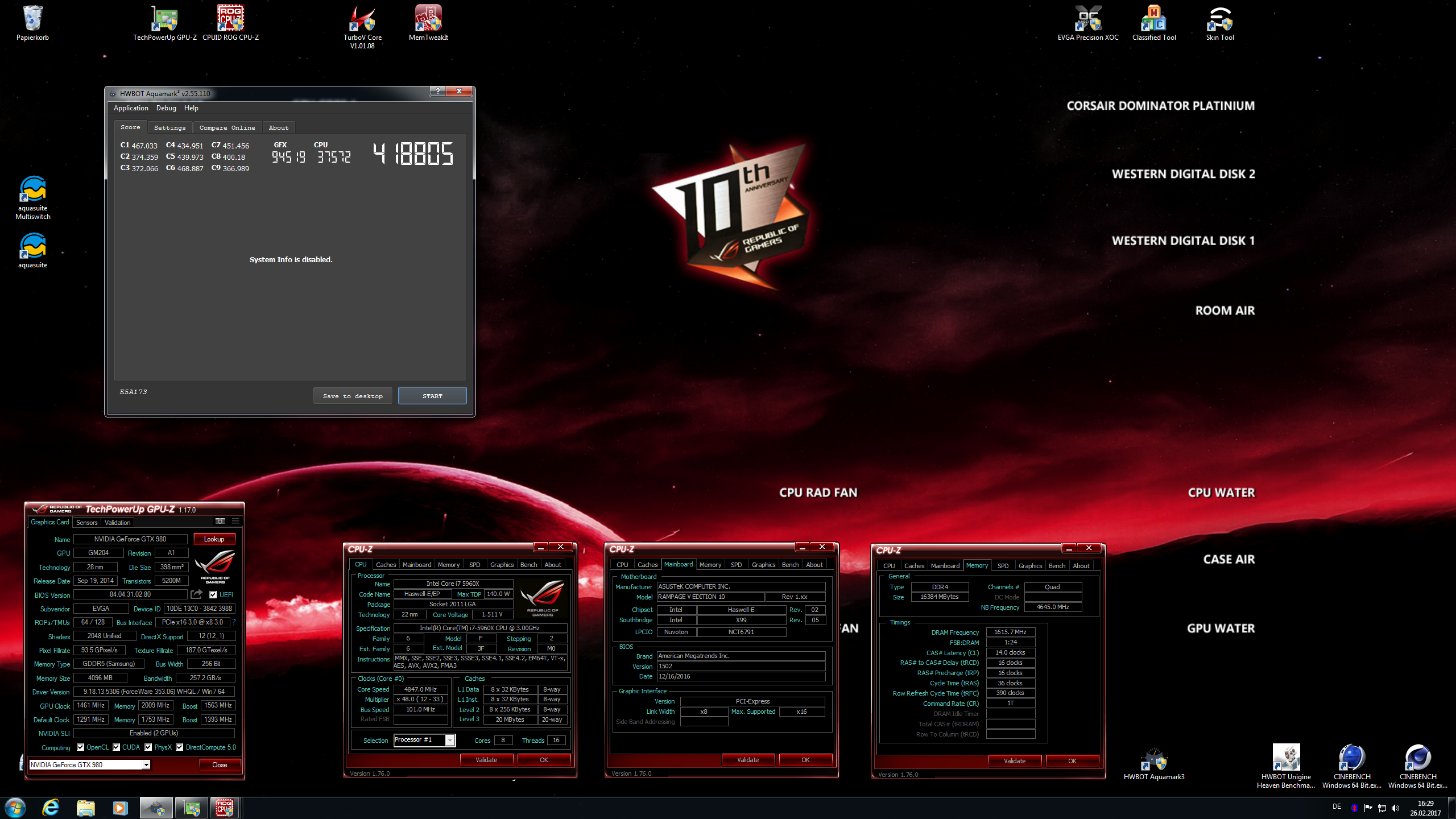This screenshot has width=1456, height=819.
Task: Click GPU-Z screenshot camera icon
Action: pyautogui.click(x=220, y=521)
